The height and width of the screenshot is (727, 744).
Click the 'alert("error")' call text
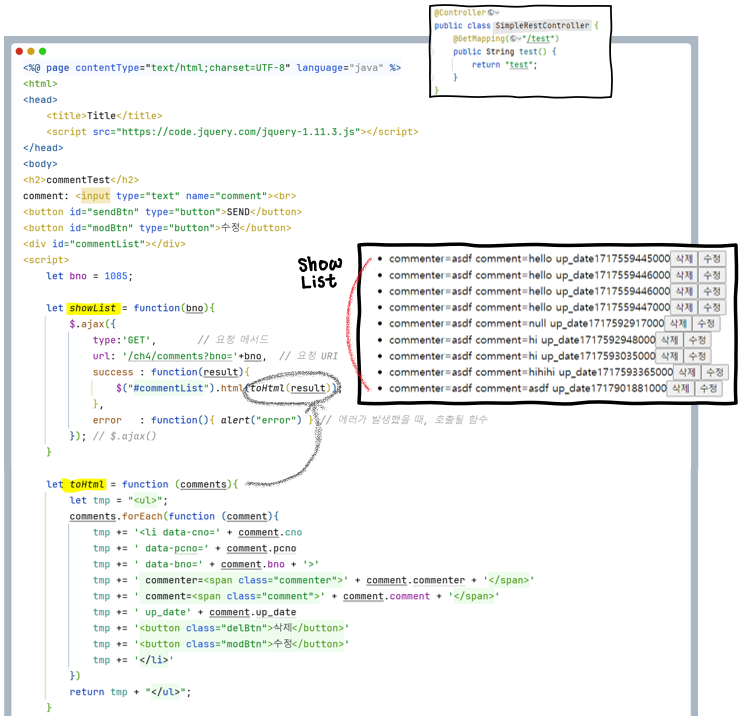(261, 420)
